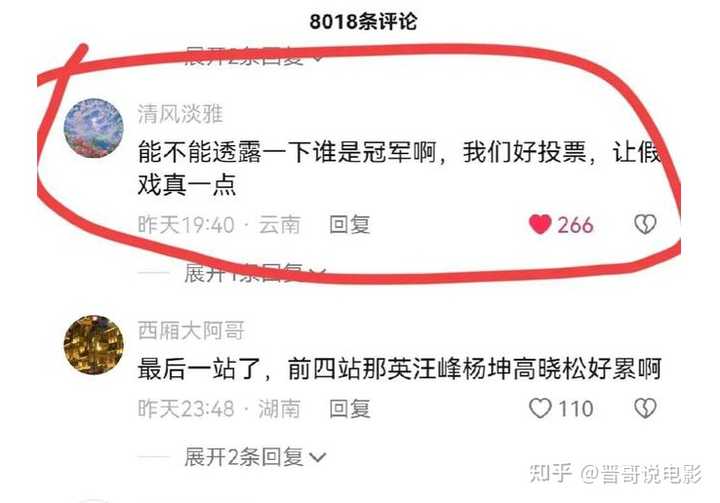Expand 2 replies under 西厢大阿哥's comment

click(255, 457)
